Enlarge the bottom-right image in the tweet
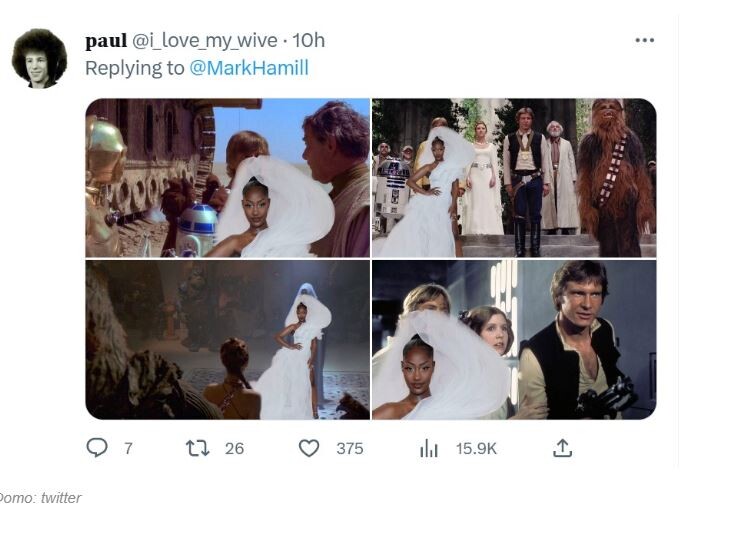The height and width of the screenshot is (535, 732). 514,340
